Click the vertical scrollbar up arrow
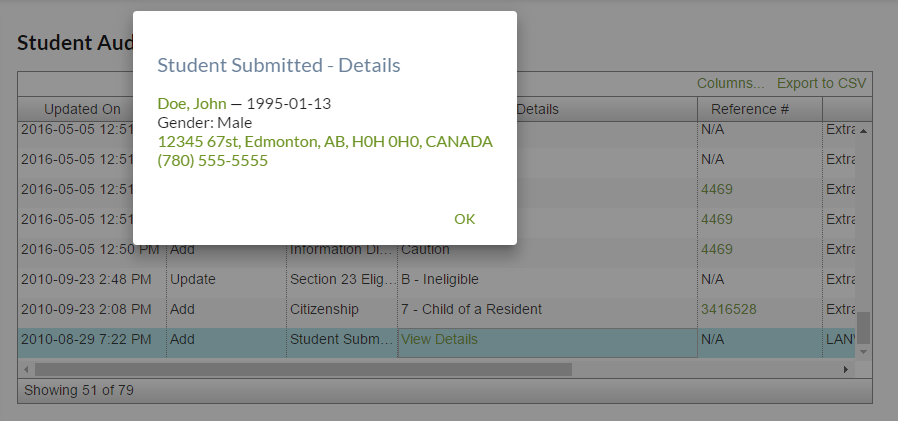898x421 pixels. coord(863,130)
